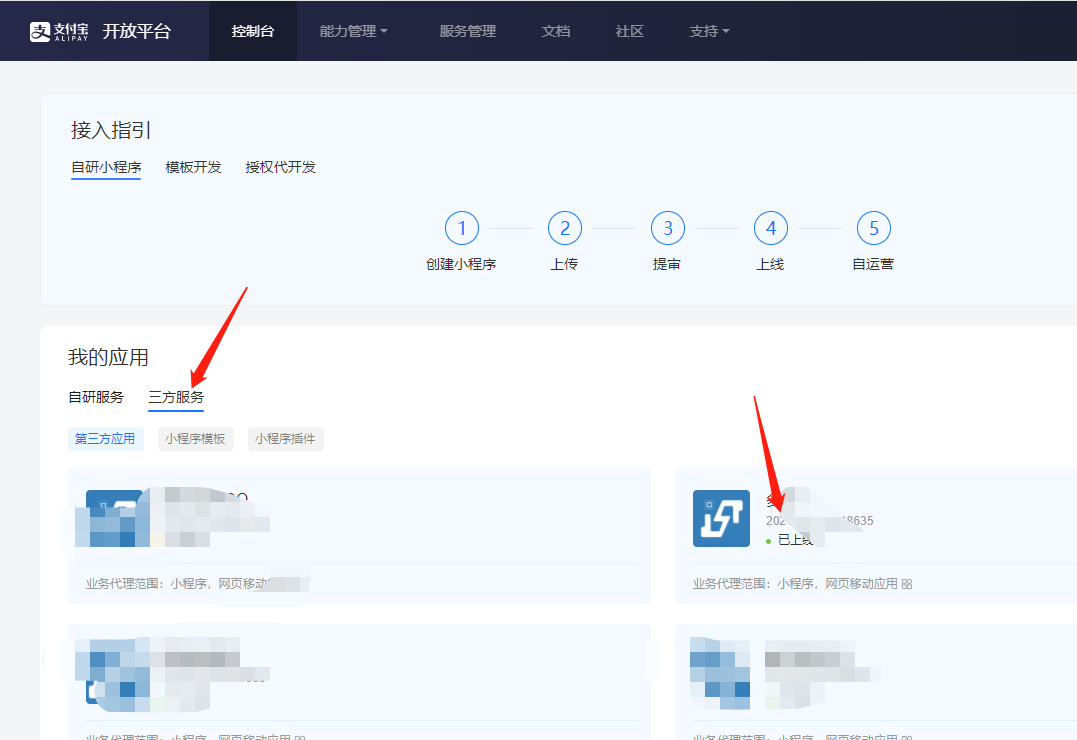This screenshot has height=740, width=1077.
Task: Open the 文档 navigation item
Action: pyautogui.click(x=556, y=32)
